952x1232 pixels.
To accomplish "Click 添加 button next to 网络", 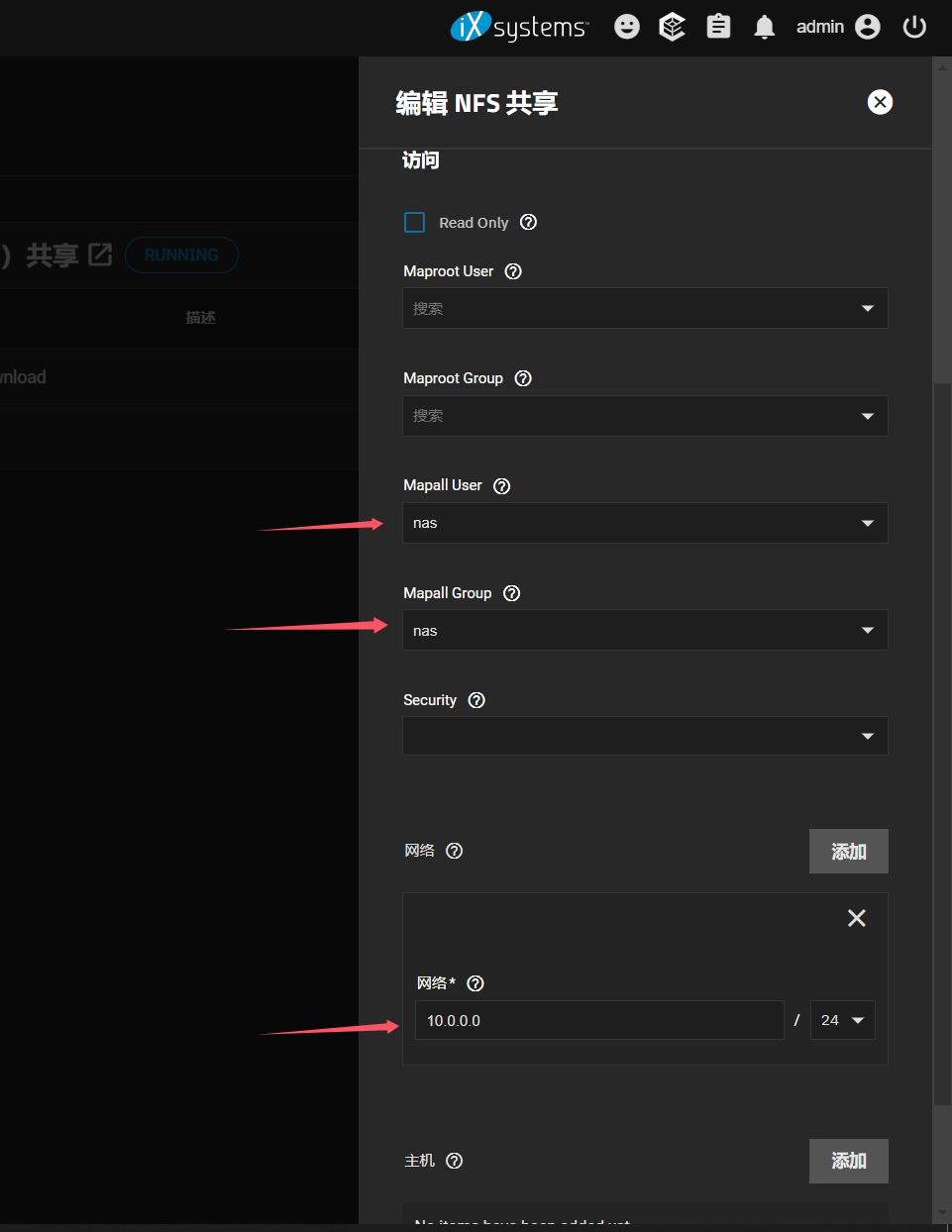I will (848, 852).
